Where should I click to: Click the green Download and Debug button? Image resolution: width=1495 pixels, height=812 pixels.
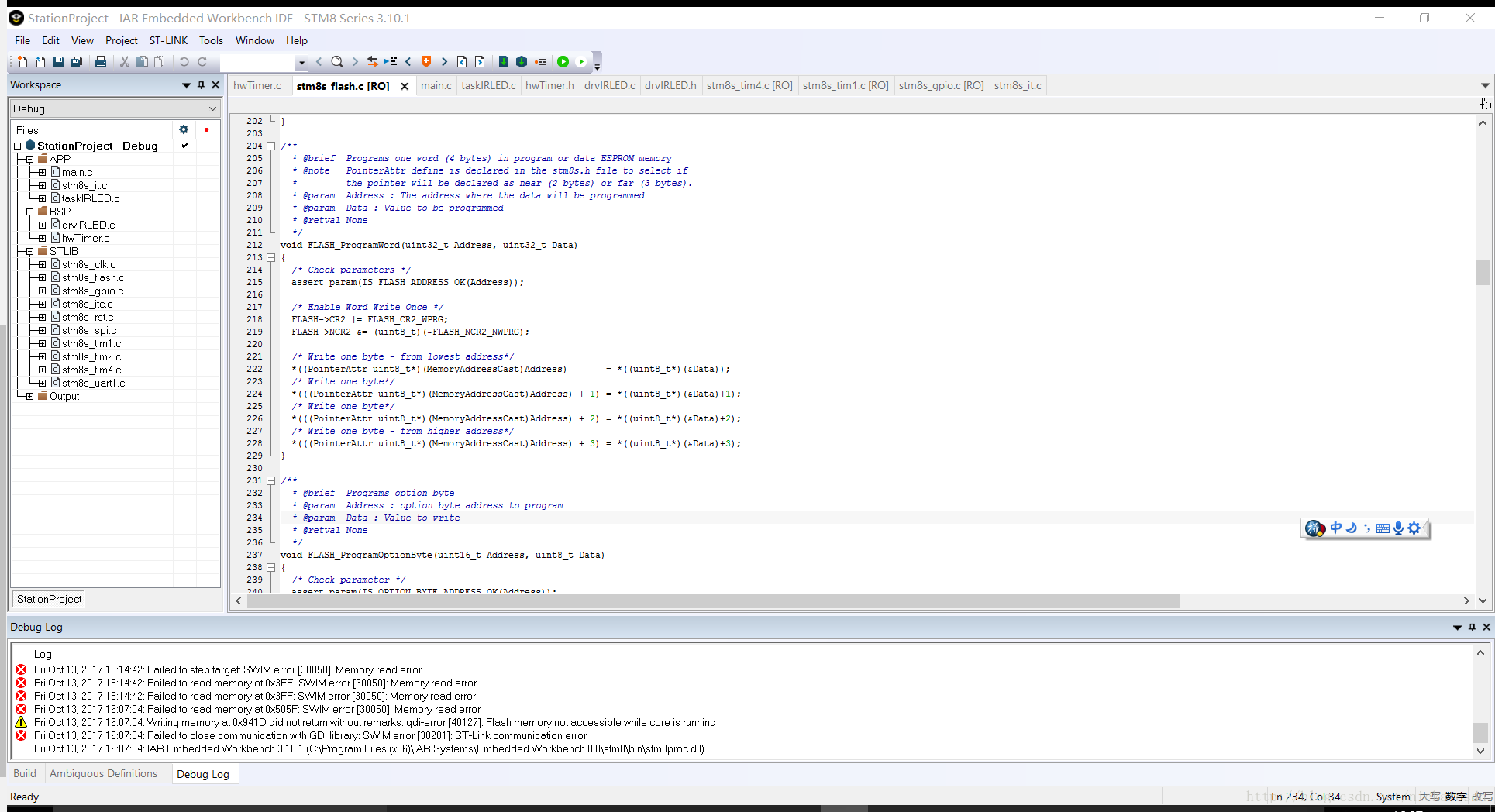click(563, 62)
